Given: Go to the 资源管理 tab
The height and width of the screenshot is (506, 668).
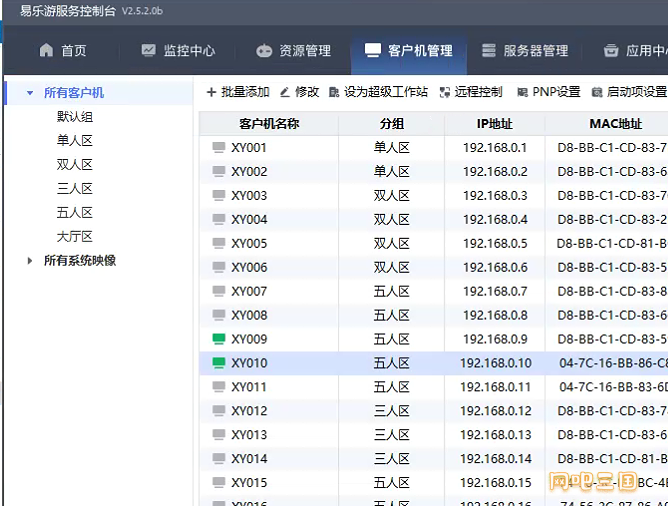Looking at the screenshot, I should (293, 51).
